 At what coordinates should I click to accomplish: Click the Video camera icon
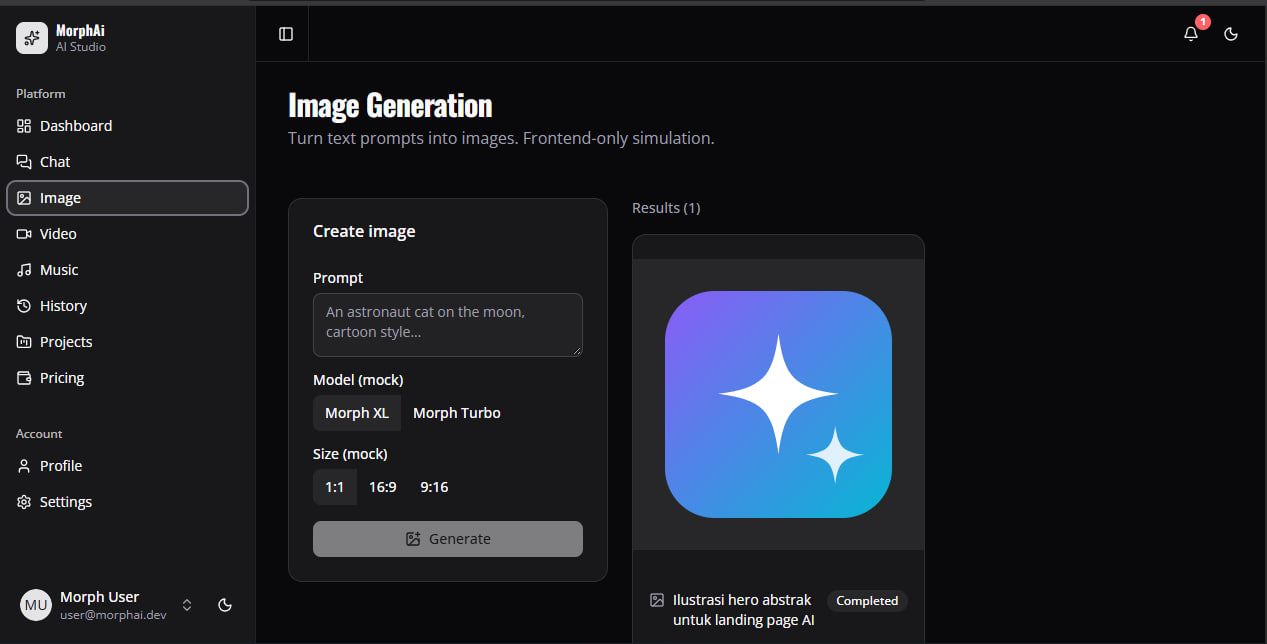click(x=24, y=234)
